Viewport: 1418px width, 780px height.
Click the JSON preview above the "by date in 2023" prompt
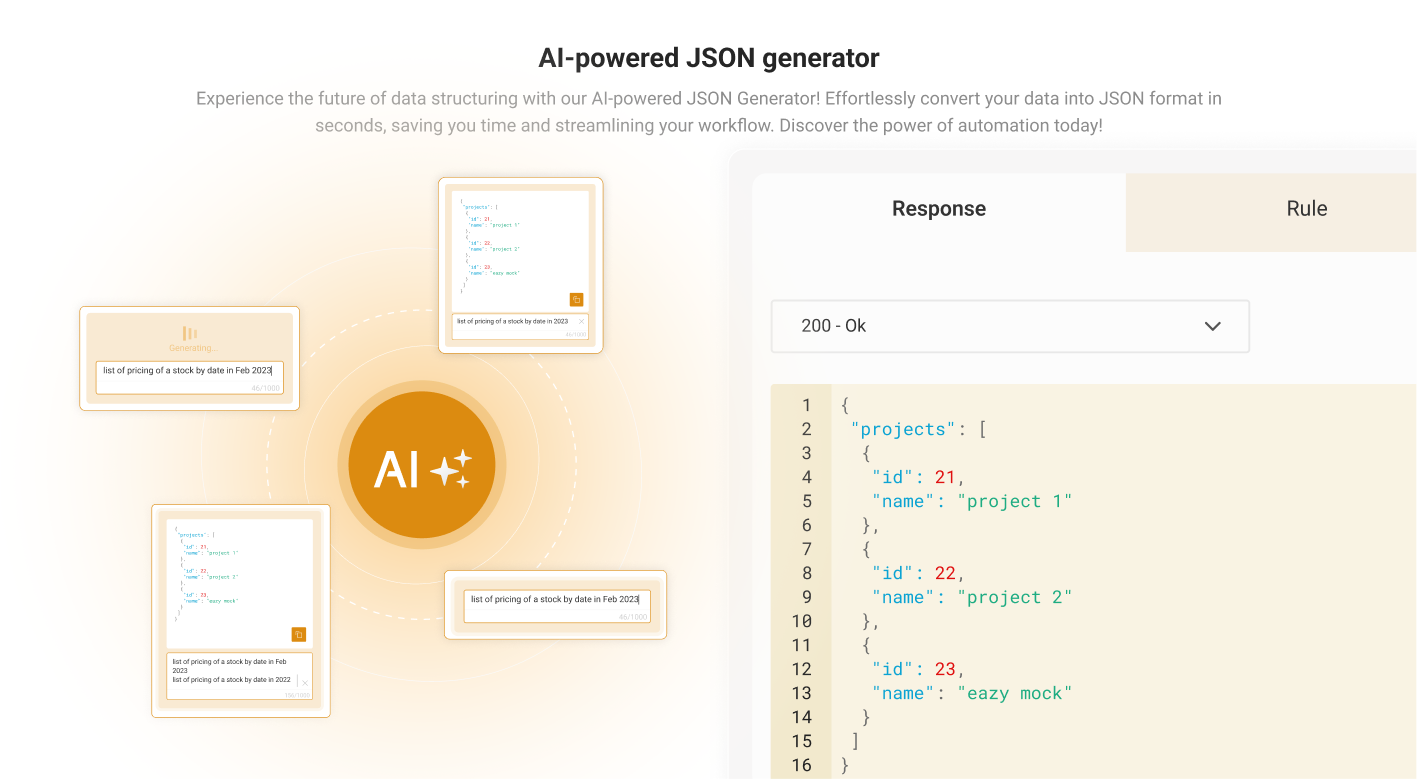pyautogui.click(x=520, y=250)
